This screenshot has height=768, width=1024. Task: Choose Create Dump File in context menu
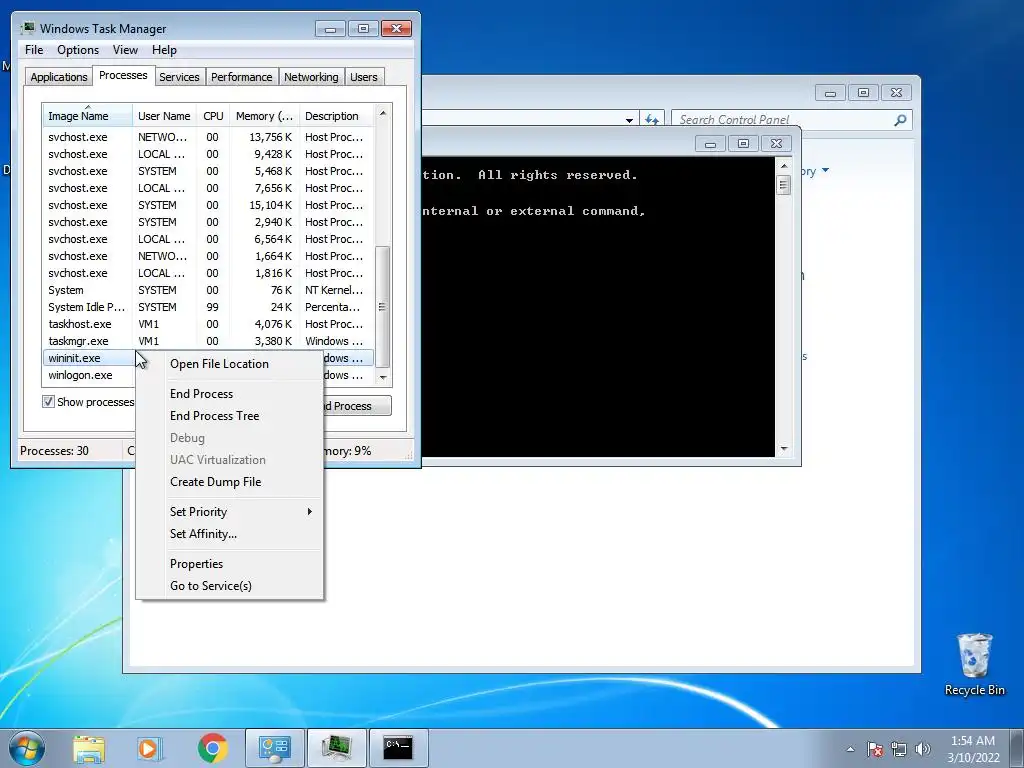(x=230, y=482)
